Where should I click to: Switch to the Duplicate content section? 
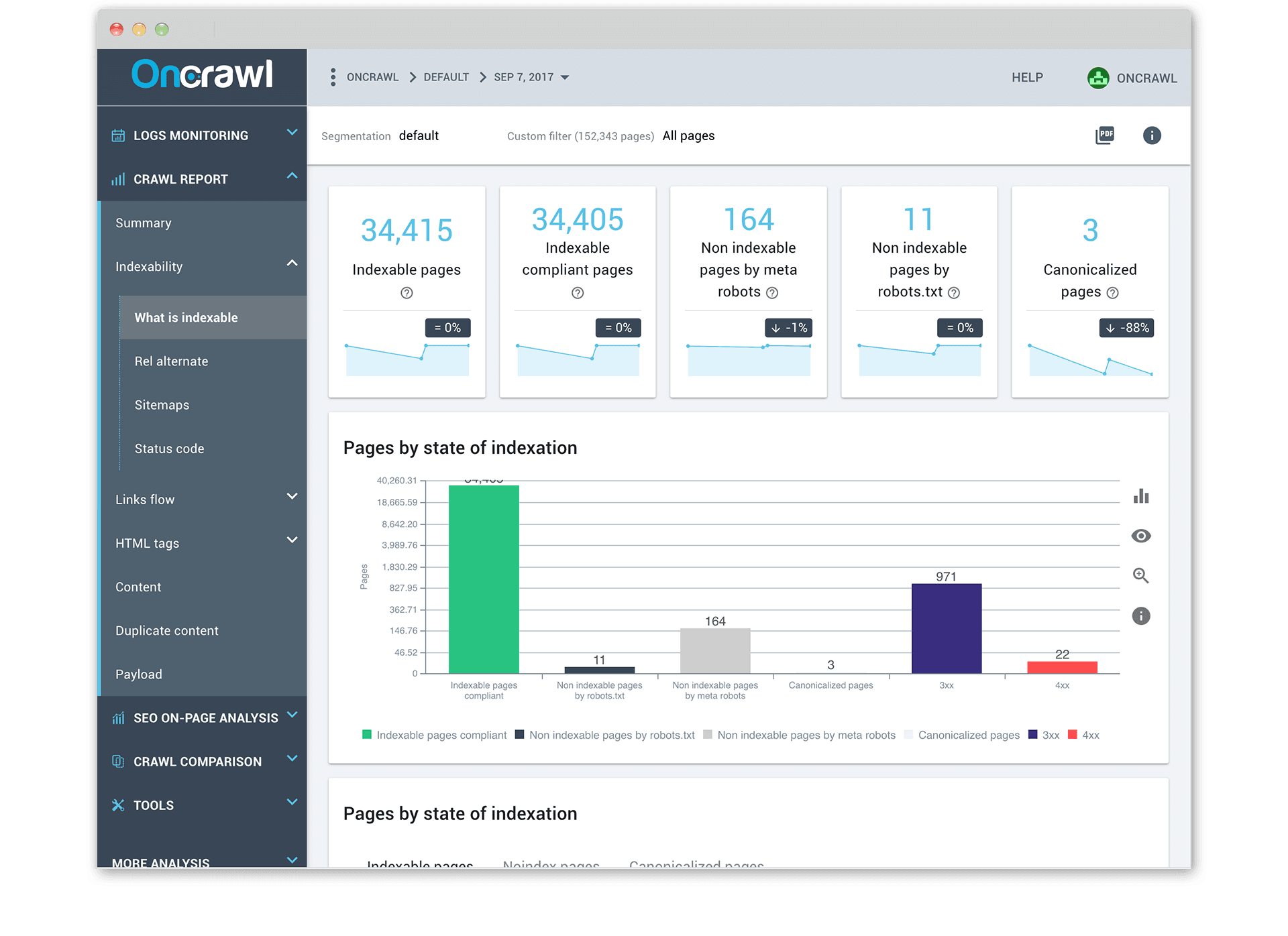(167, 630)
